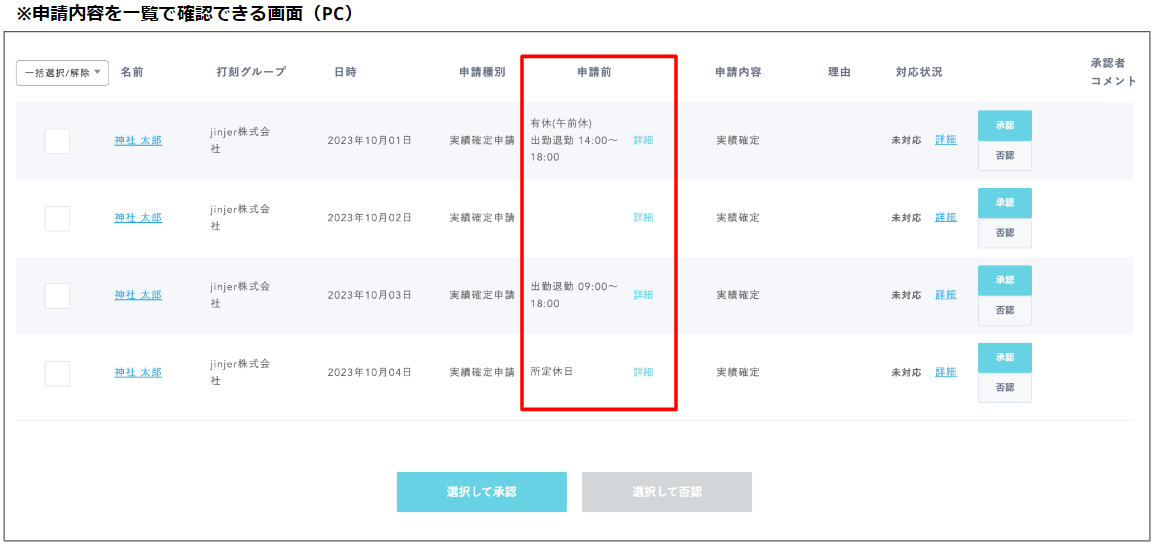Click the 対応状況 column header
Image resolution: width=1155 pixels, height=547 pixels.
[x=919, y=72]
